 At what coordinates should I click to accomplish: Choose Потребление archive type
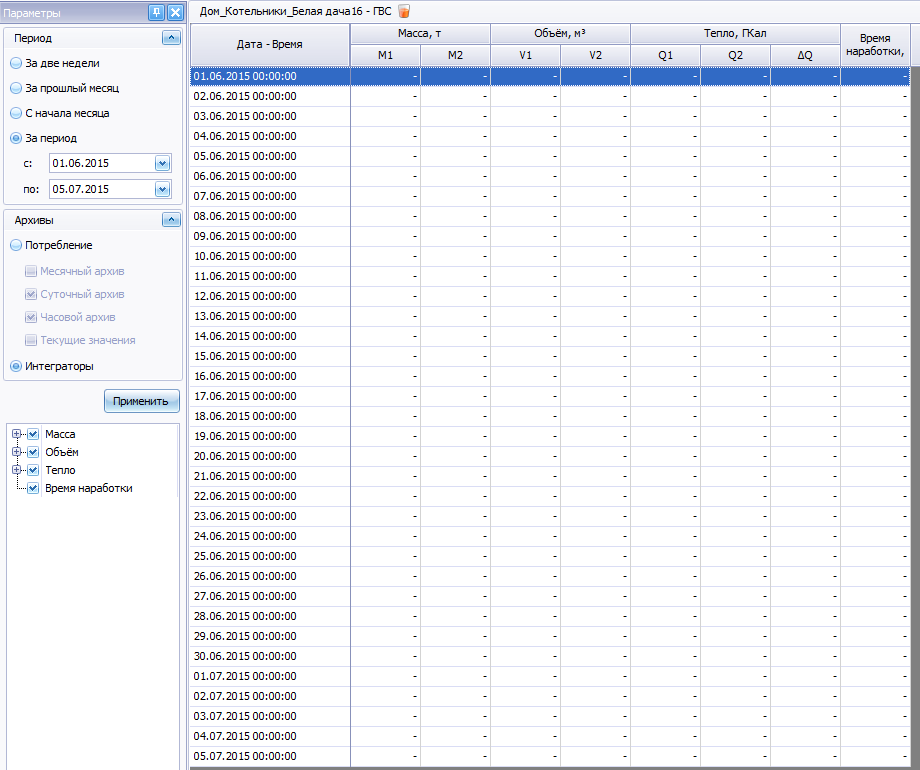coord(16,245)
